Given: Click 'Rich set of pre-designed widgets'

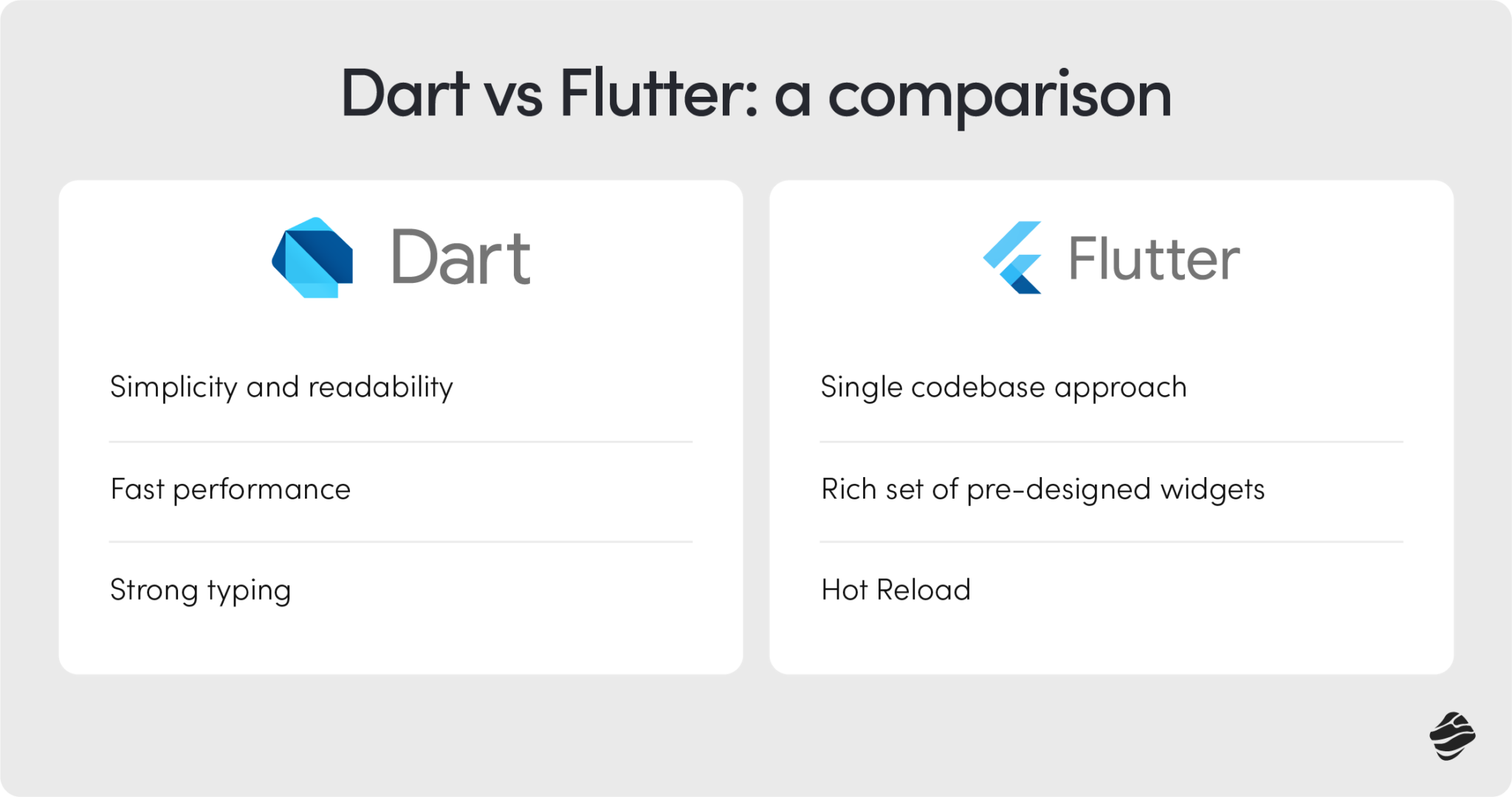Looking at the screenshot, I should (x=1042, y=490).
